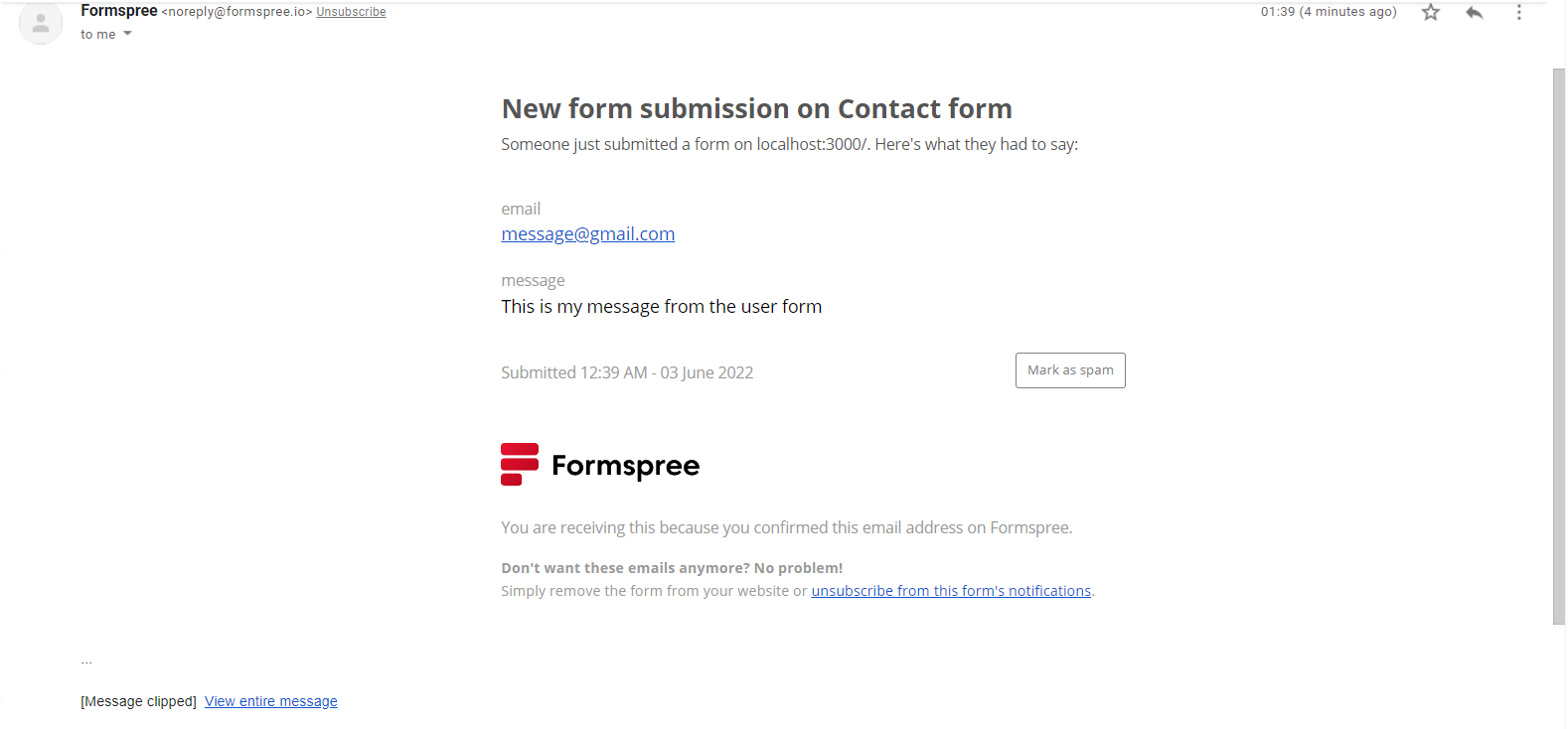Viewport: 1568px width, 729px height.
Task: Click the Mark as spam button
Action: point(1070,370)
